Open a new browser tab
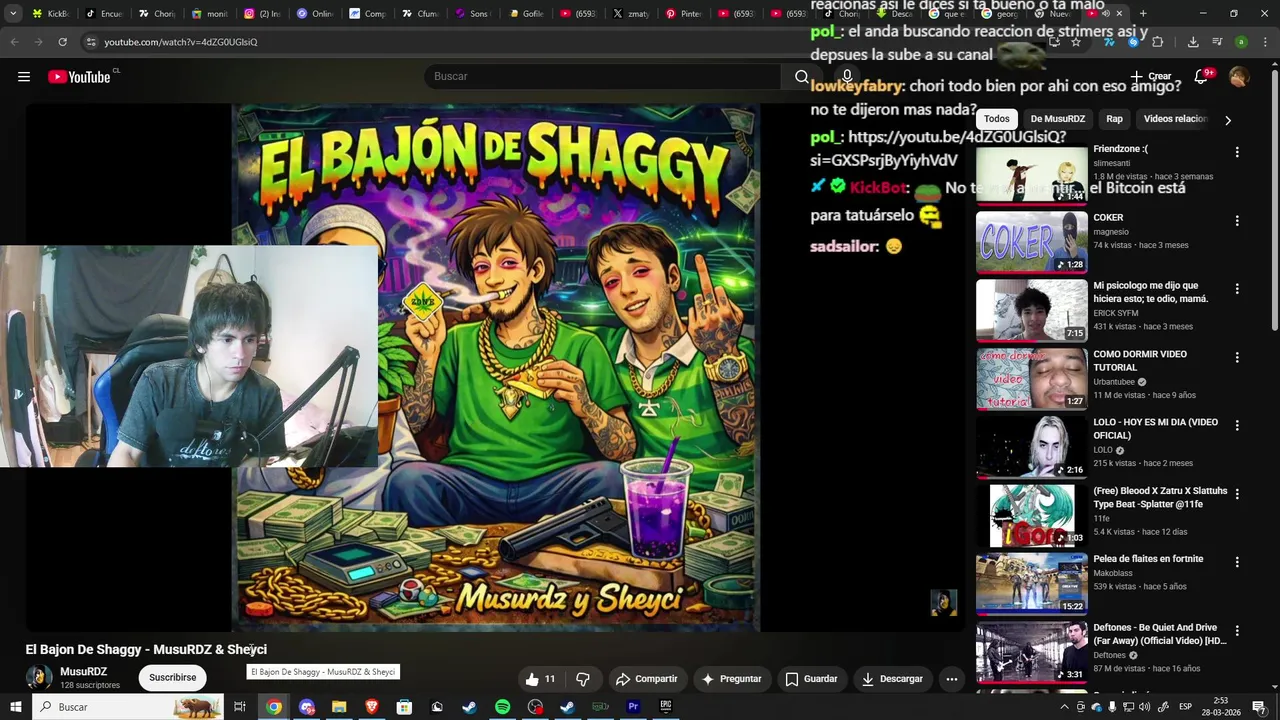 [1143, 14]
